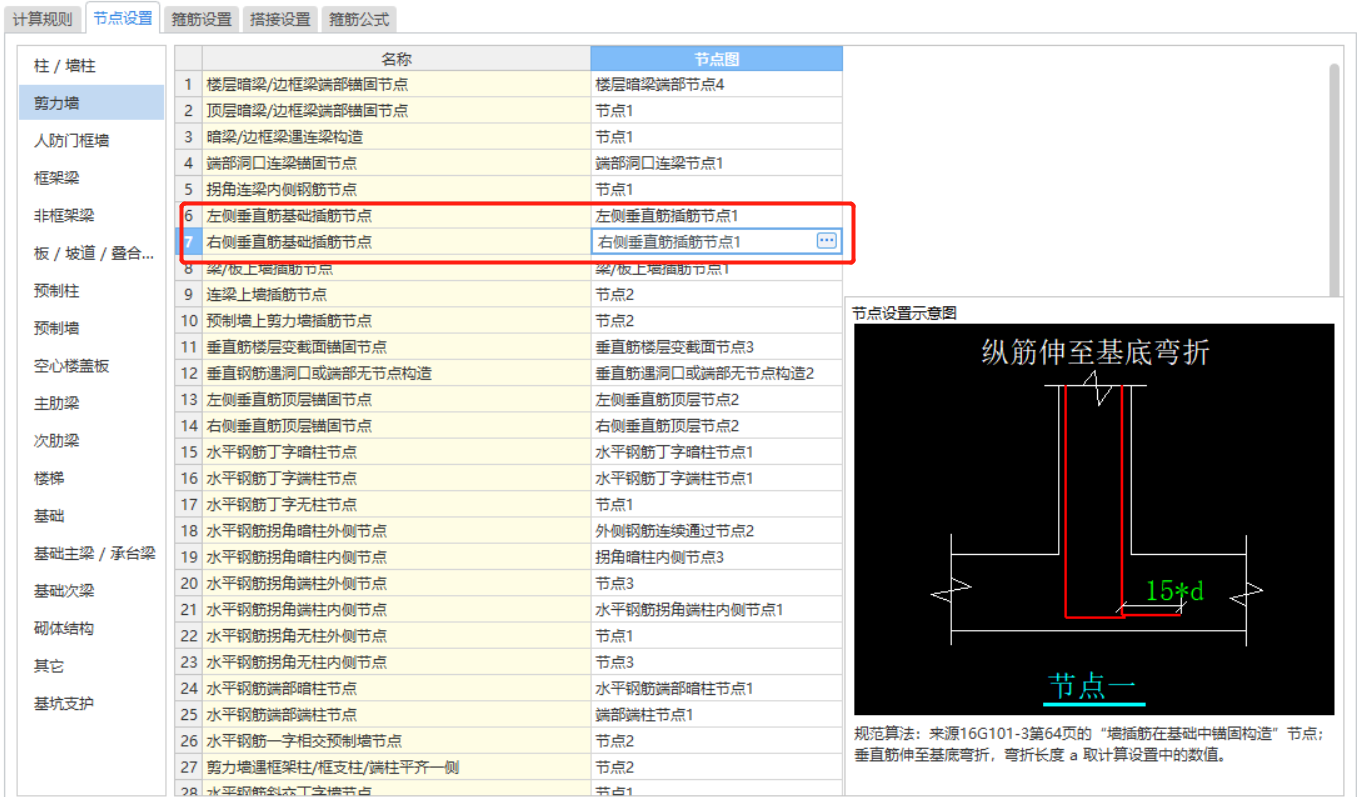Viewport: 1357px width, 797px height.
Task: Select row 水平钢筋拐角端柱内侧节点
Action: 396,609
